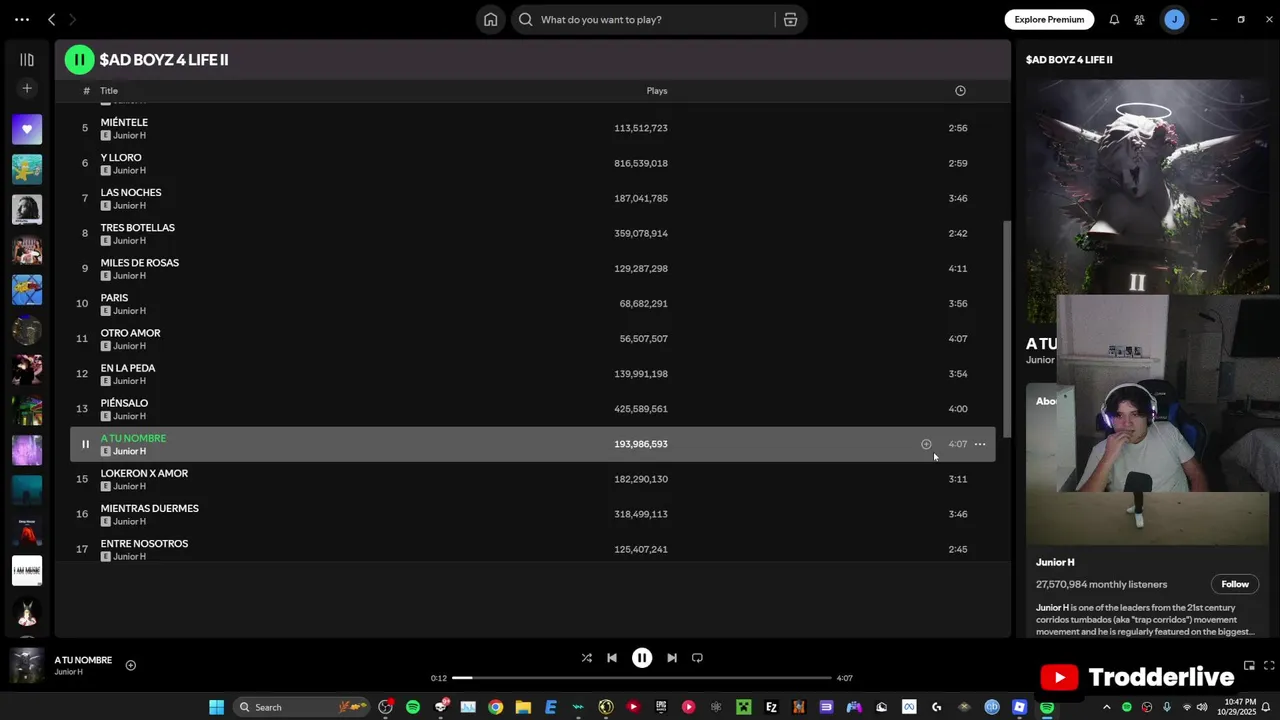The image size is (1280, 720).
Task: Open notifications bell
Action: click(1114, 19)
